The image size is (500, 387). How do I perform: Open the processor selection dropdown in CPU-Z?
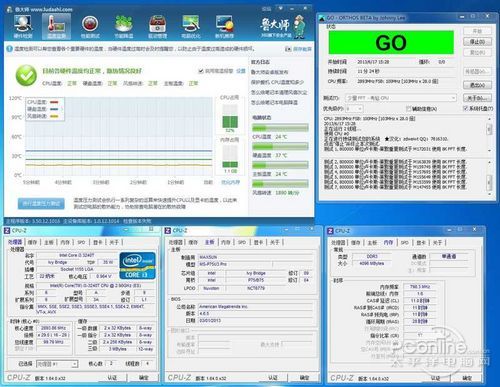pos(57,364)
